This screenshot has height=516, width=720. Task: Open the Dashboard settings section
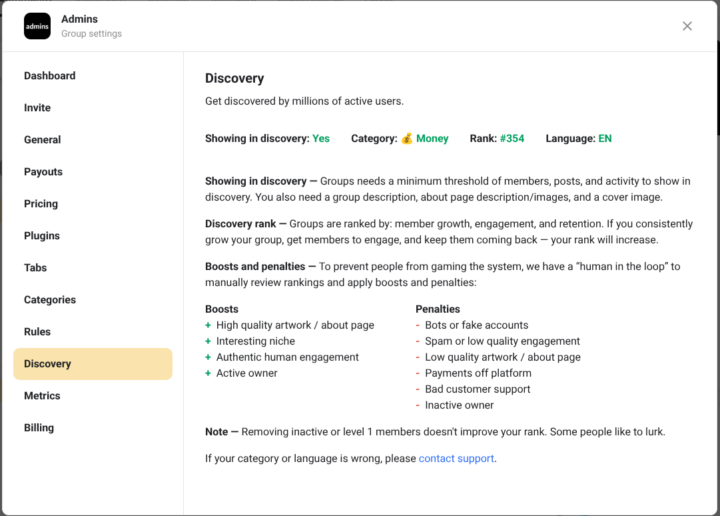pyautogui.click(x=50, y=76)
